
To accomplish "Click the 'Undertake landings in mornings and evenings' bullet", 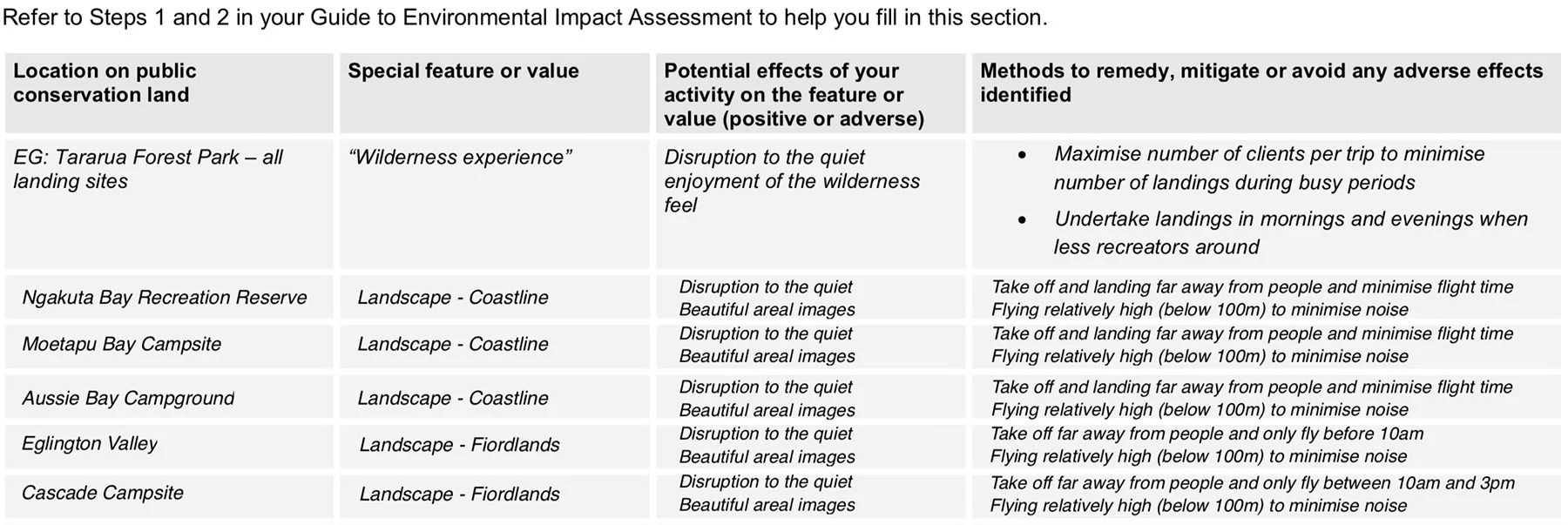I will (x=1290, y=232).
